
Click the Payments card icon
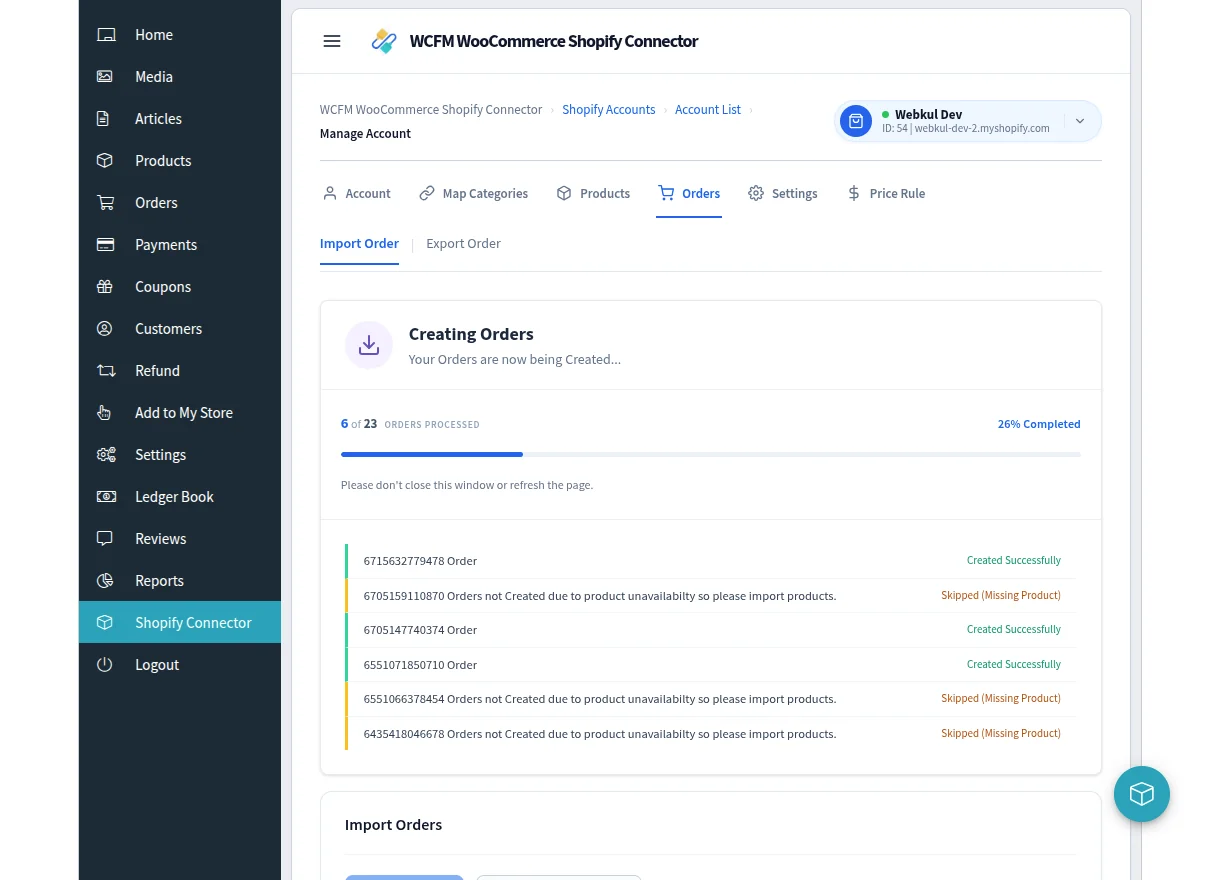pos(105,245)
